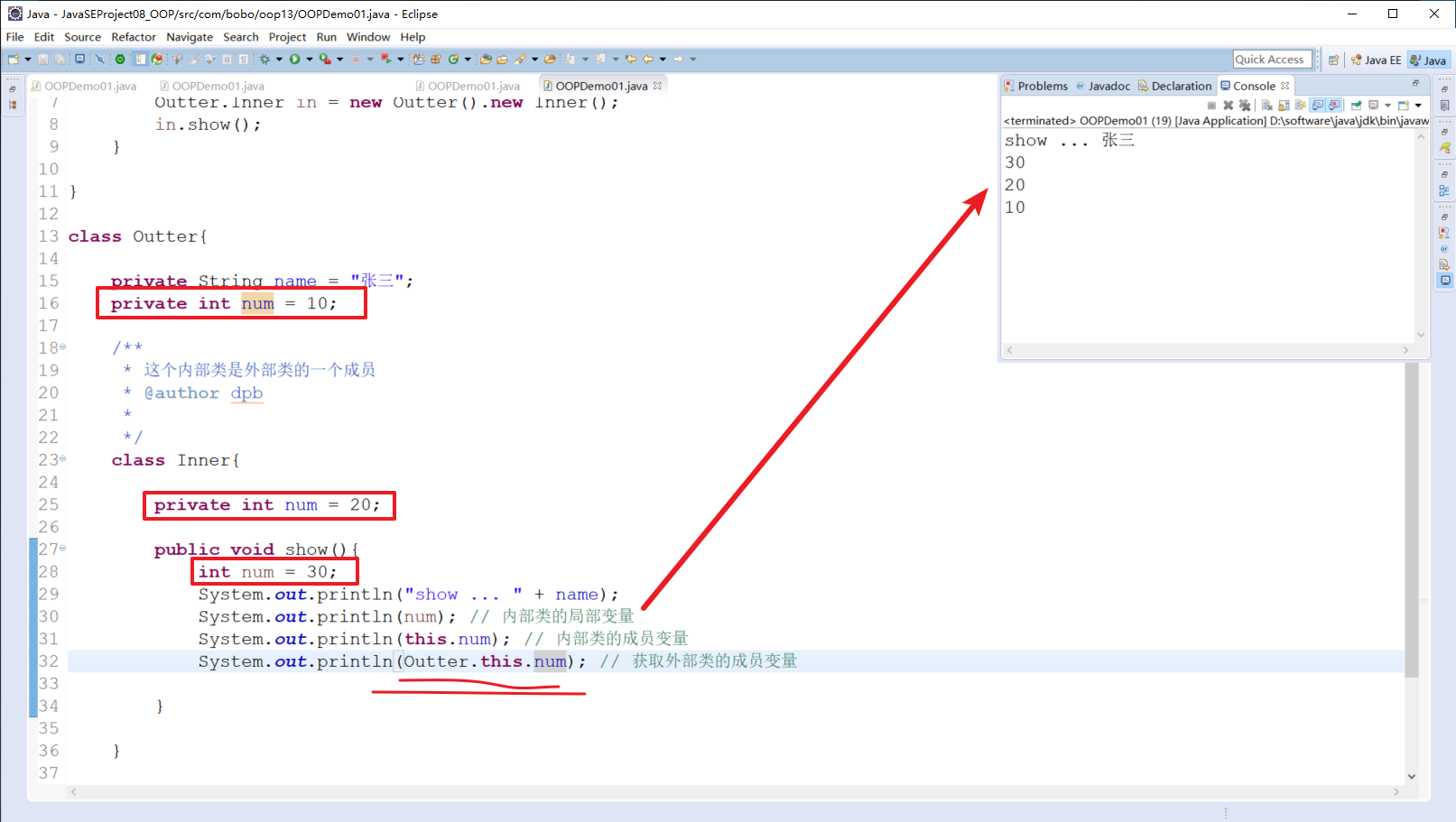Collapse the Inner class fold at line 23

pyautogui.click(x=62, y=459)
